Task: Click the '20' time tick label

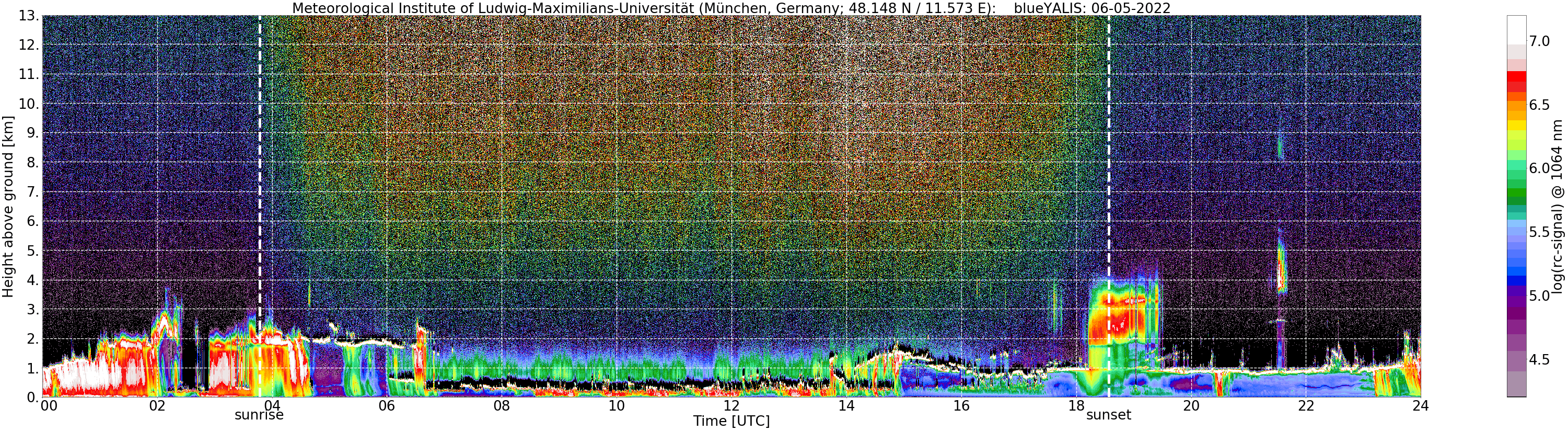Action: click(1191, 406)
